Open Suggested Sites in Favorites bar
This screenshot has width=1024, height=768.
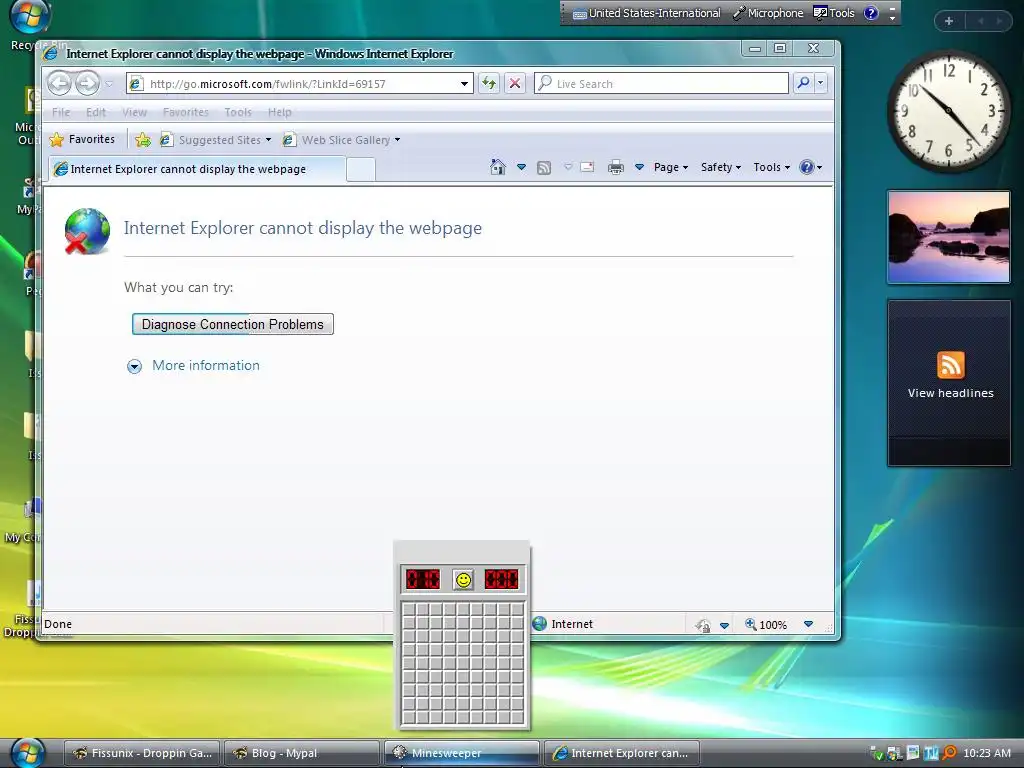pos(216,140)
